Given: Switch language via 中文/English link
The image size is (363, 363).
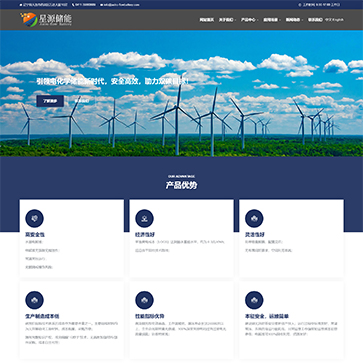Looking at the screenshot, I should coord(334,20).
